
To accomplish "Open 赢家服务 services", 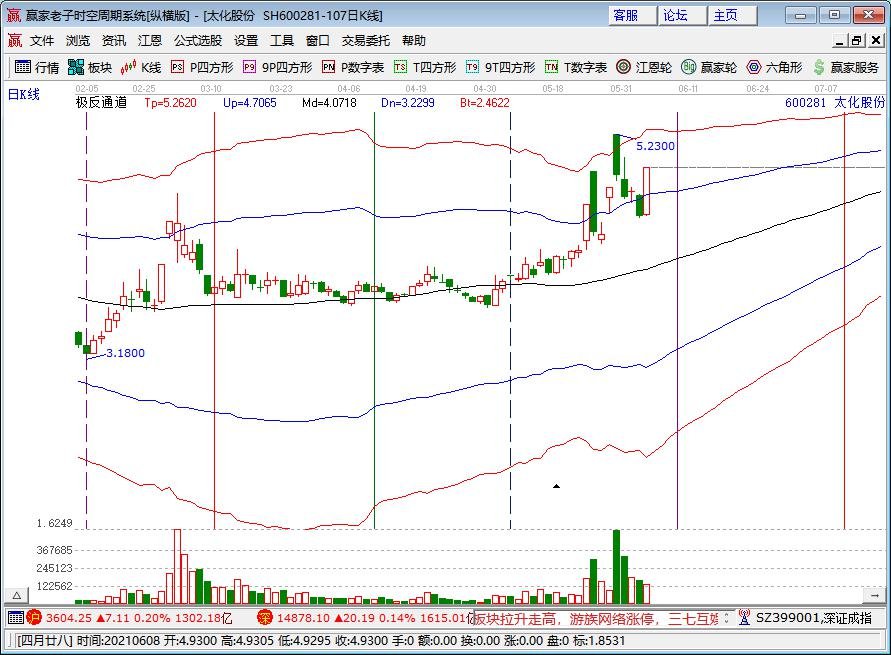I will pyautogui.click(x=846, y=67).
